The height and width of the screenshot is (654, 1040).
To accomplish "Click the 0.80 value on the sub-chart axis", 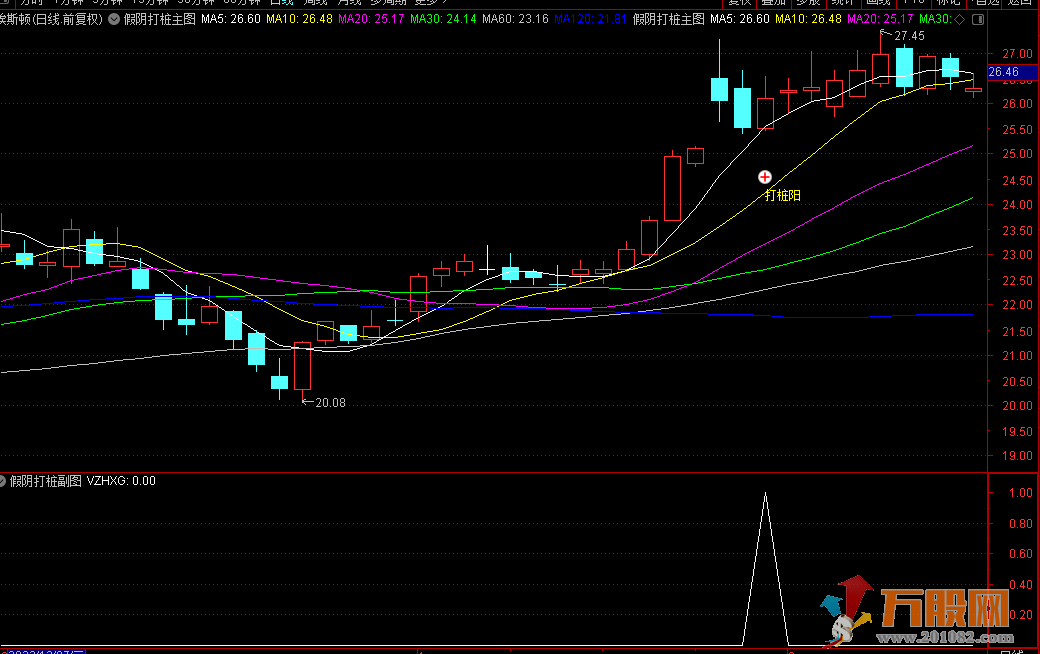I will point(1021,523).
